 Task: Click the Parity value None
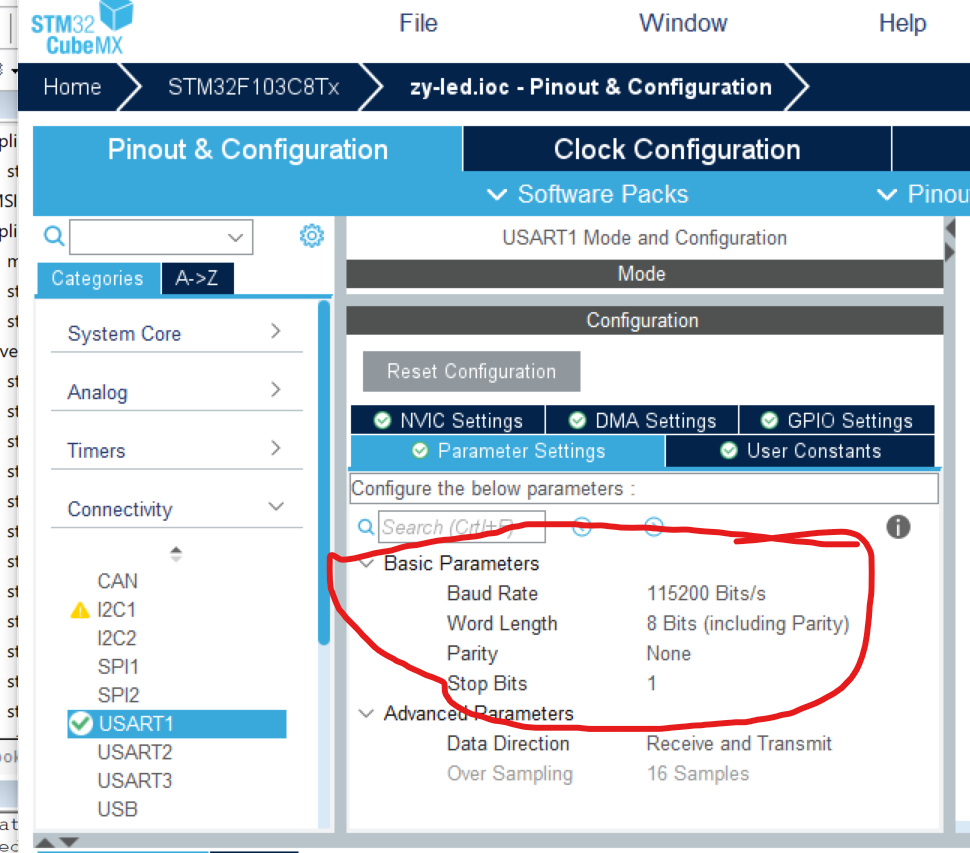pos(668,653)
